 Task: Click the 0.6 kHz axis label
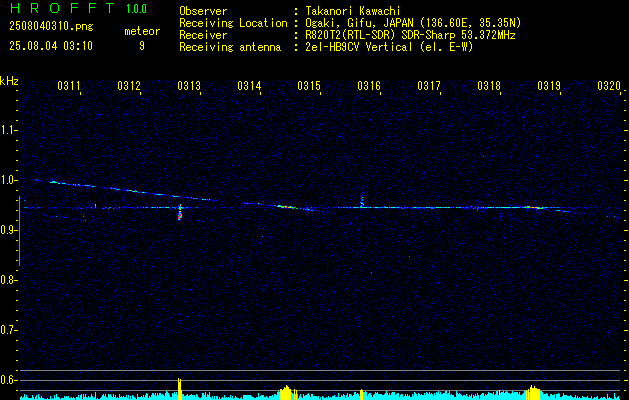click(x=7, y=380)
